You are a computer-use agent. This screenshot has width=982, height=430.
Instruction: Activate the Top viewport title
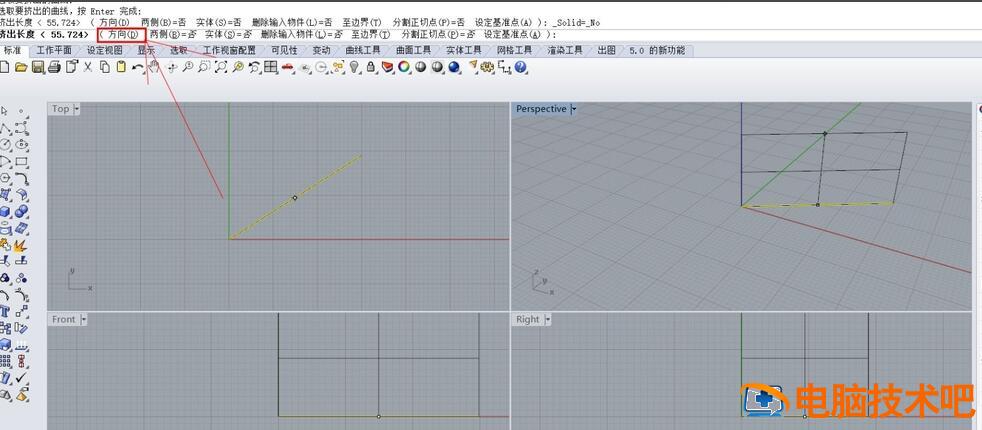(60, 109)
